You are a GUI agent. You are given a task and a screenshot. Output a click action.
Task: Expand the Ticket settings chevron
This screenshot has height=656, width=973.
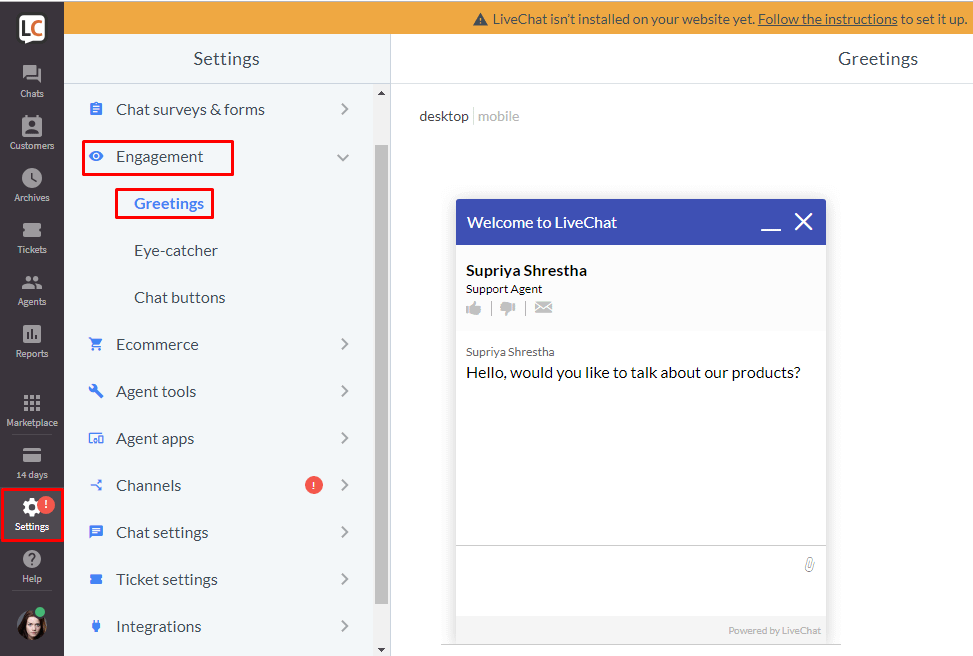pos(345,579)
